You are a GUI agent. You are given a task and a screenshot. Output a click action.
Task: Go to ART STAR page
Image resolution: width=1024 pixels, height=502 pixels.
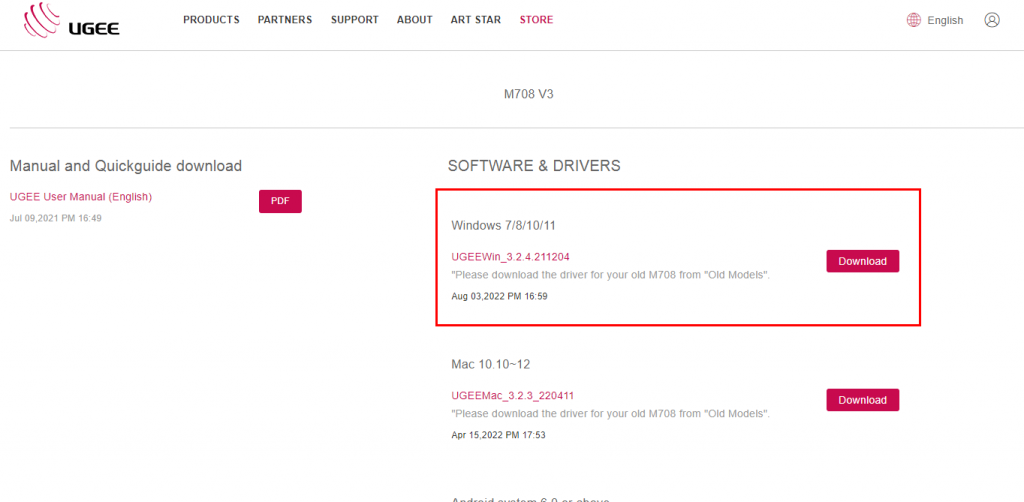pyautogui.click(x=476, y=20)
